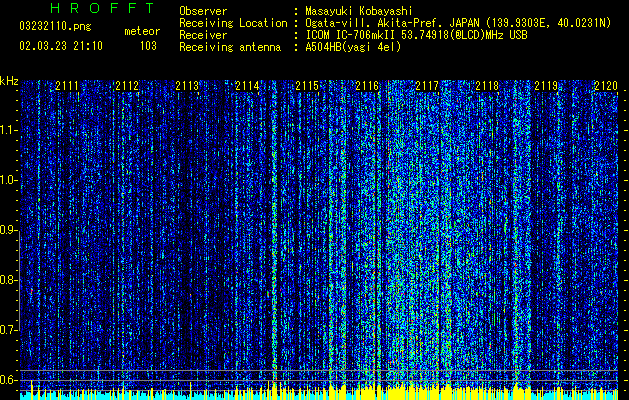
Task: Click the 1.1 frequency axis label
Action: (9, 130)
